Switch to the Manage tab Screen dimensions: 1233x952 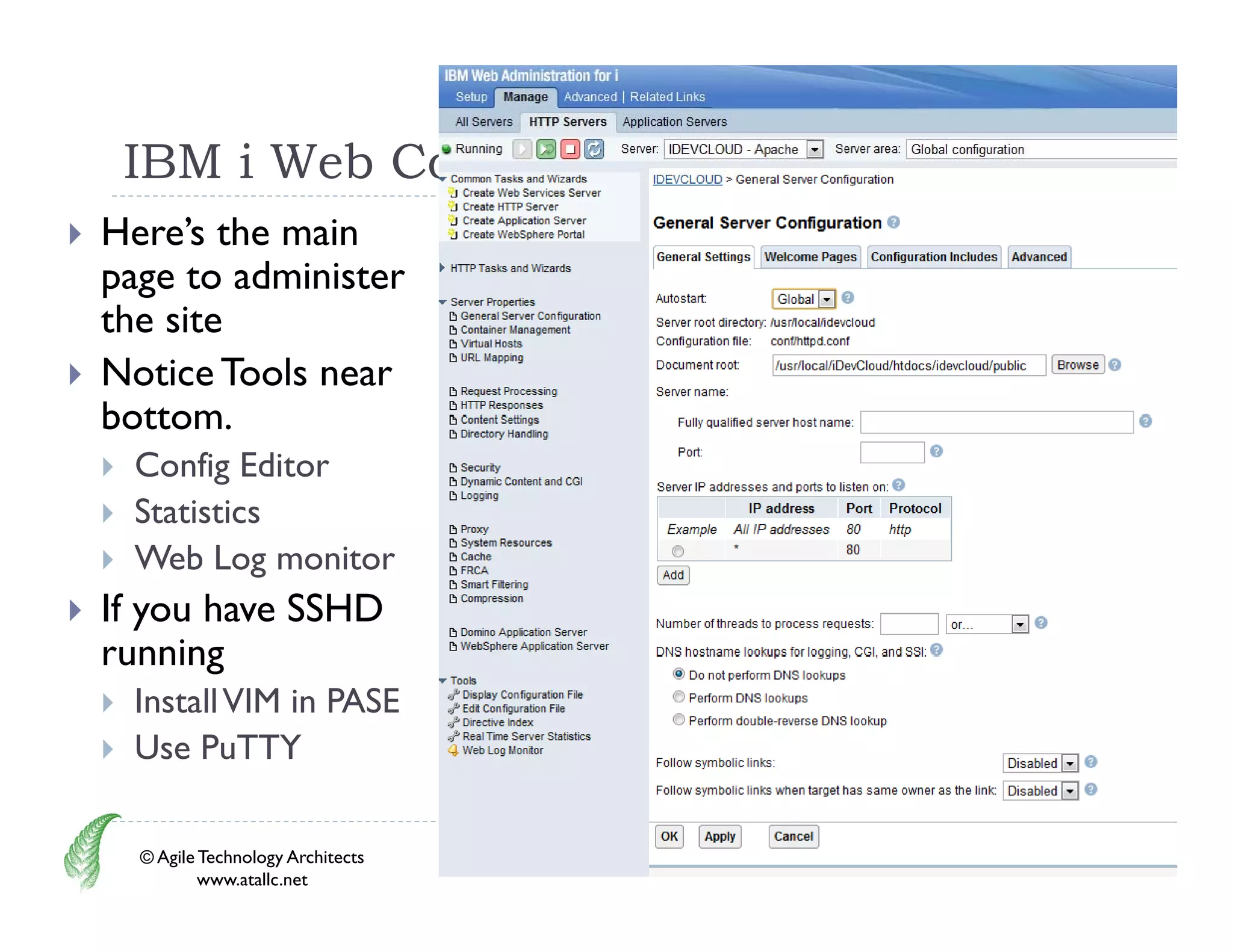[526, 97]
